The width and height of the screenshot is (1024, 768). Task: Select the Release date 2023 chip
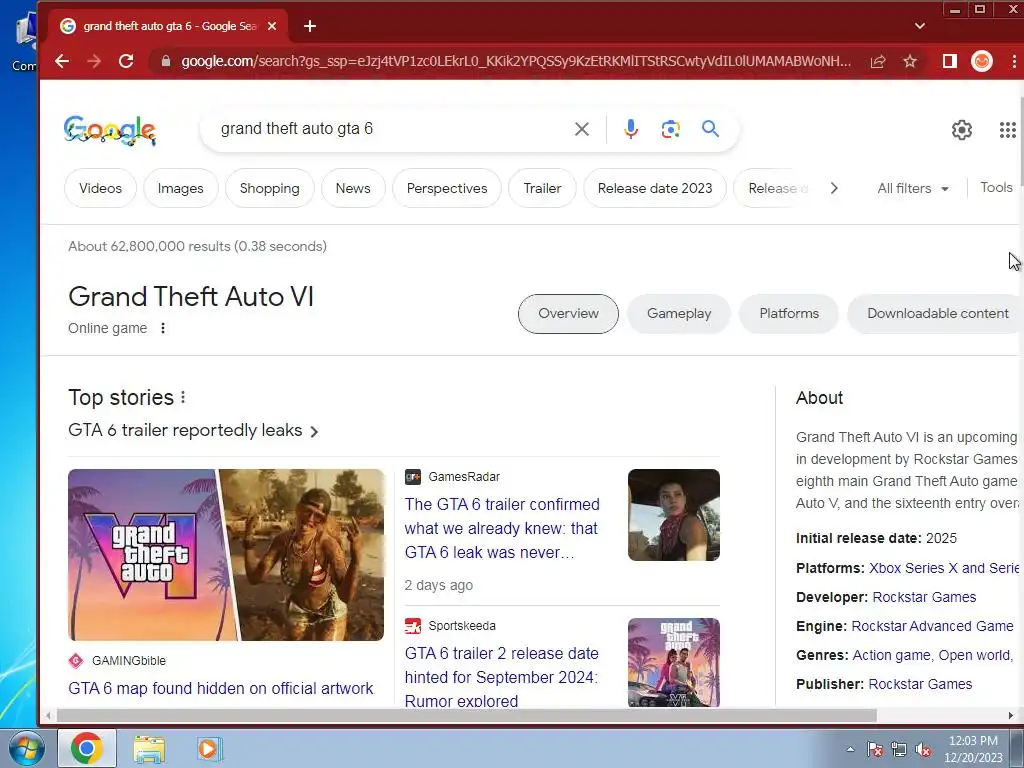[x=655, y=188]
